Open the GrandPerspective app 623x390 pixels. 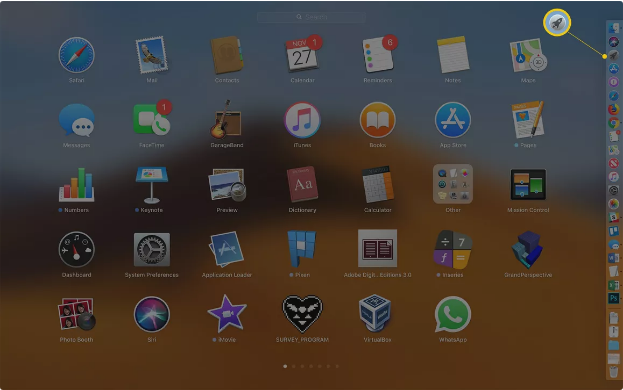pyautogui.click(x=528, y=250)
